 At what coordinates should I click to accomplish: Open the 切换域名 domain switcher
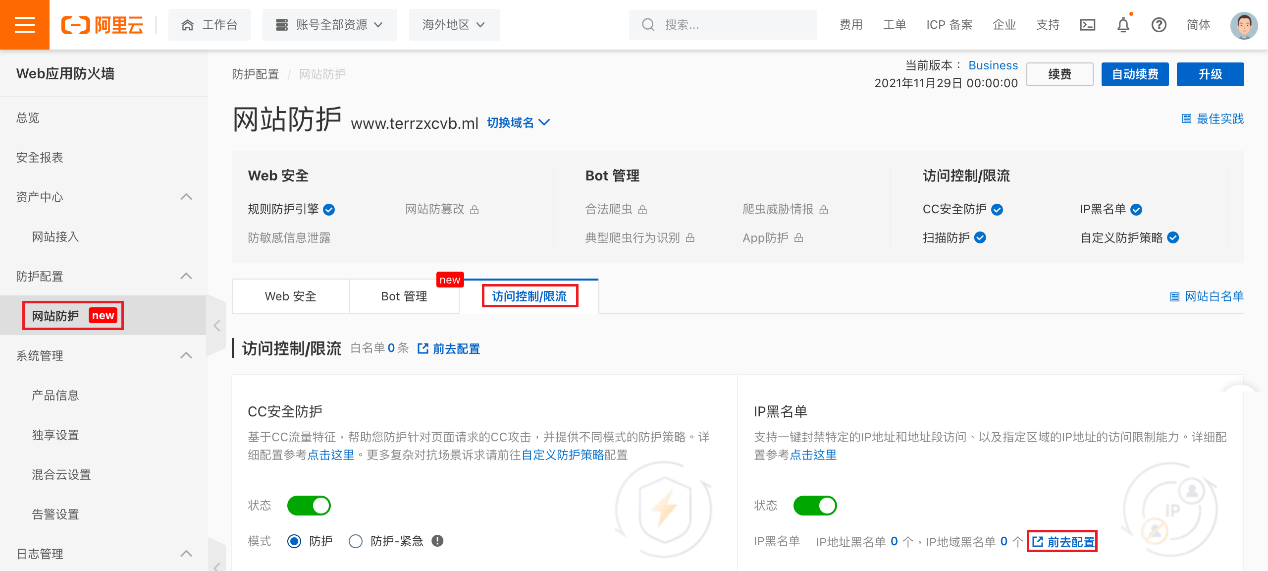coord(518,122)
